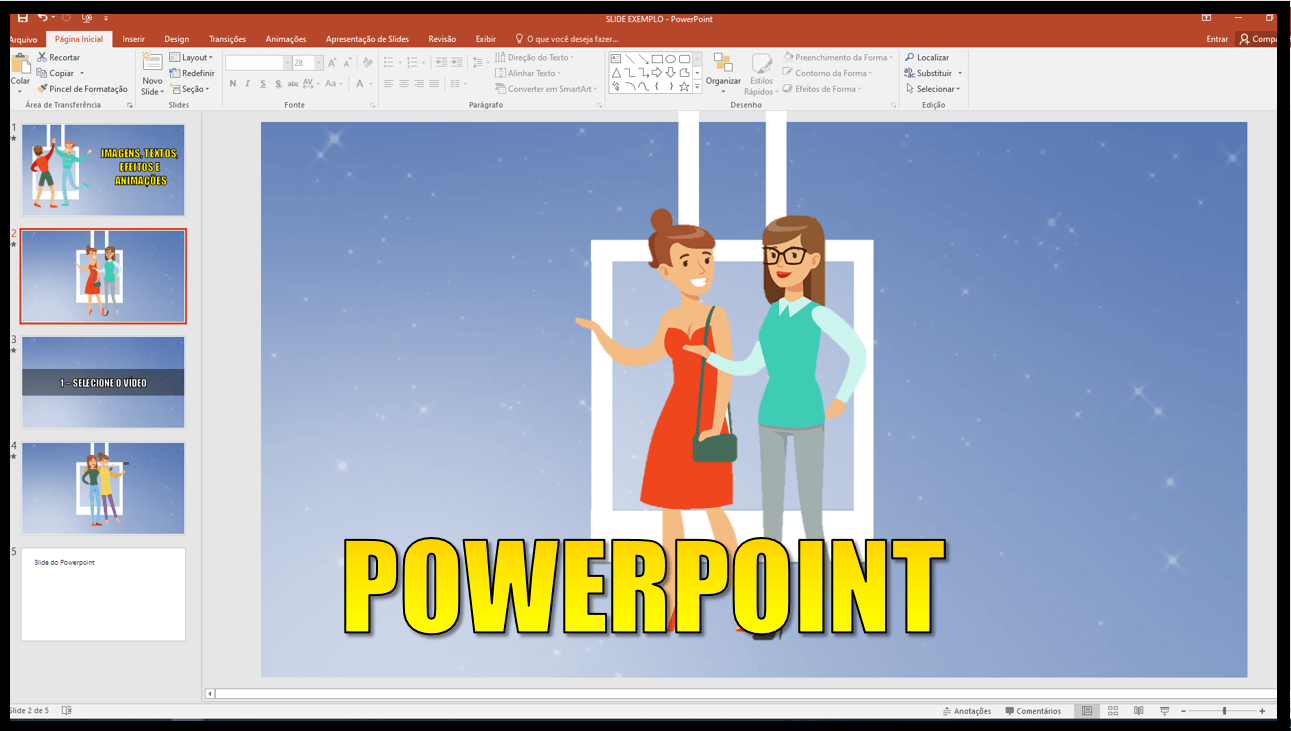The image size is (1291, 731).
Task: Clear all formatting icon
Action: [x=368, y=62]
